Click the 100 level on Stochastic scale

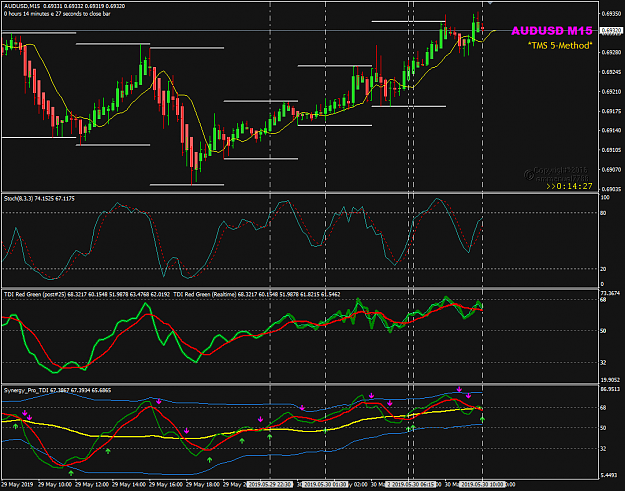[605, 198]
